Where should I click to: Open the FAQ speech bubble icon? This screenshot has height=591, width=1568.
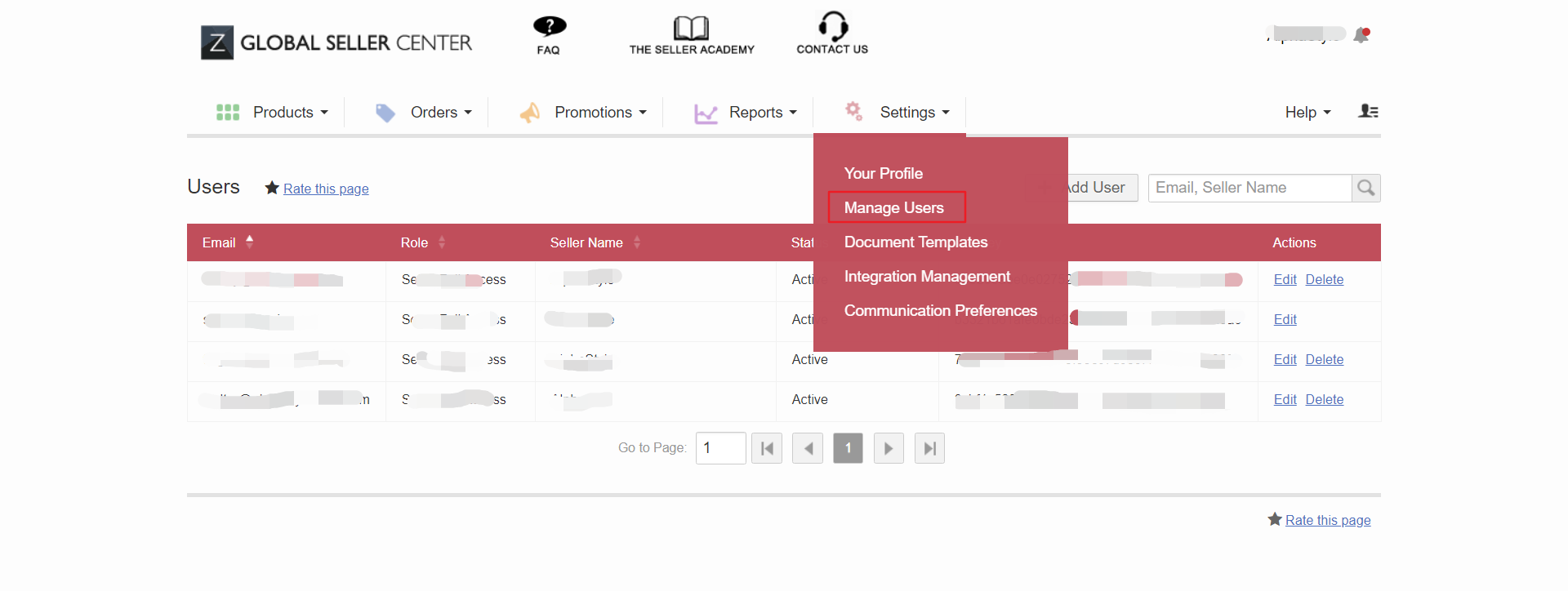tap(550, 27)
